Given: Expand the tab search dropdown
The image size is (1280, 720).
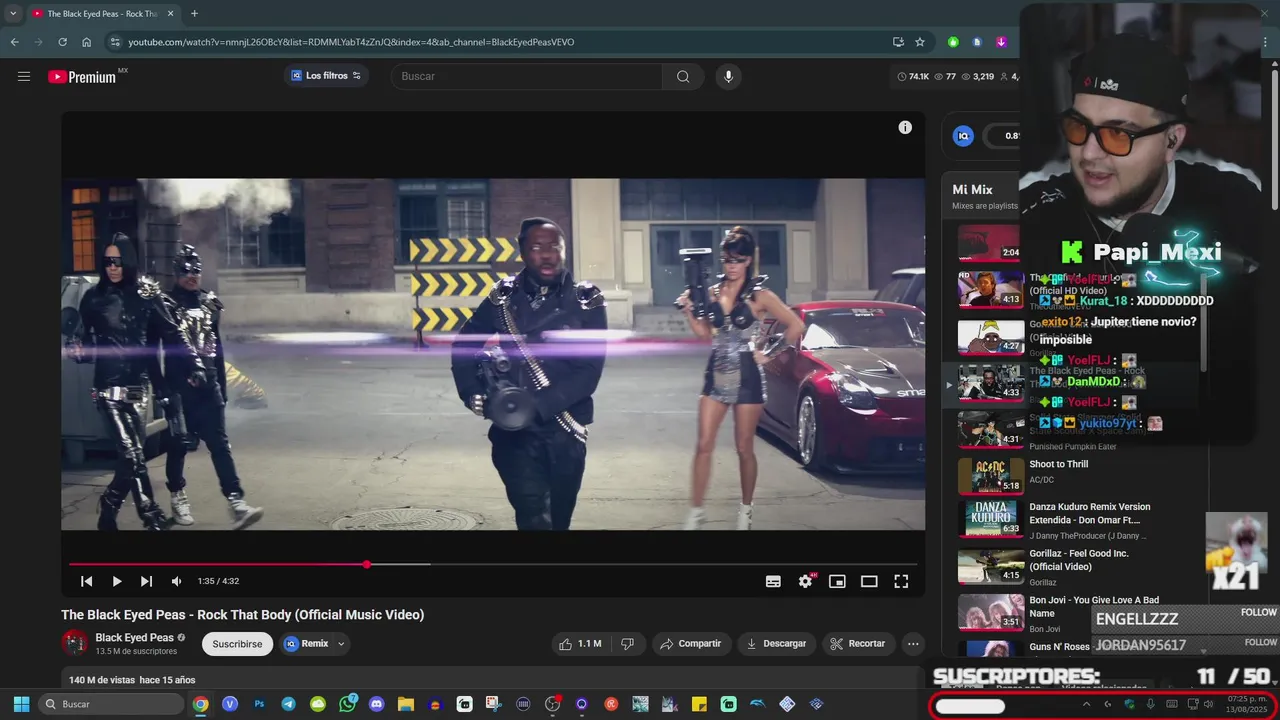Looking at the screenshot, I should (x=13, y=14).
